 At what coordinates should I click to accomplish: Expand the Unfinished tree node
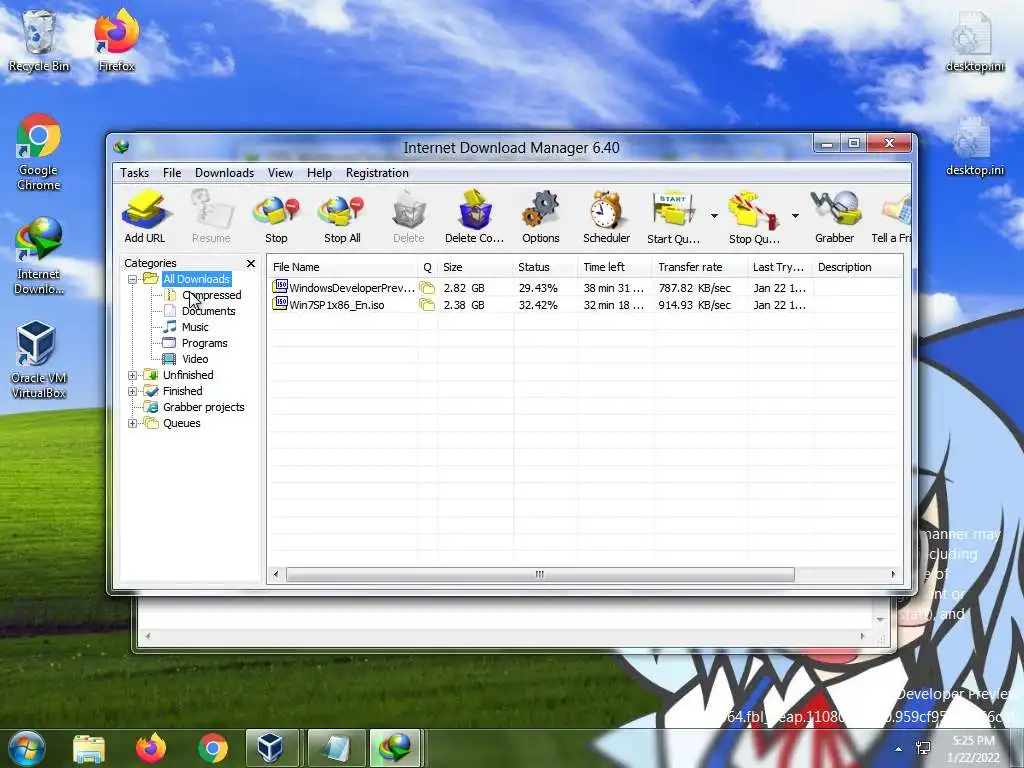[x=133, y=376]
